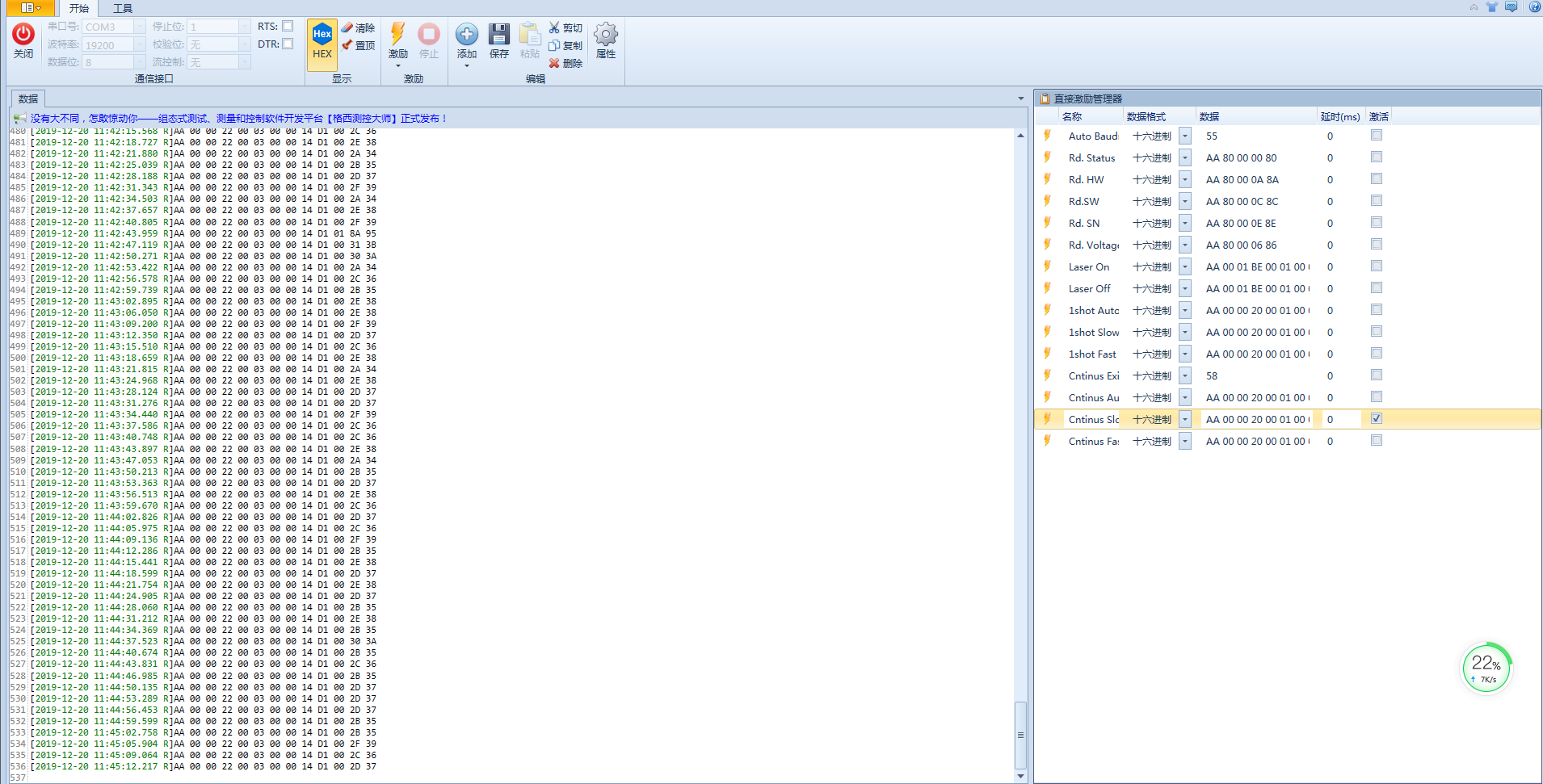1543x784 pixels.
Task: Open the 串口号 COM3 dropdown
Action: coord(139,27)
